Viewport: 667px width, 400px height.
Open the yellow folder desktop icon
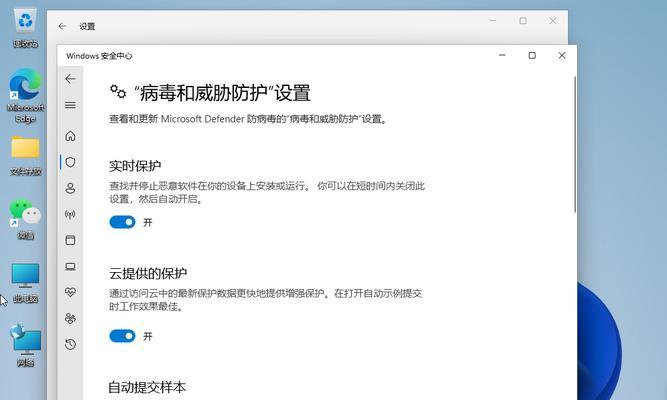coord(26,155)
